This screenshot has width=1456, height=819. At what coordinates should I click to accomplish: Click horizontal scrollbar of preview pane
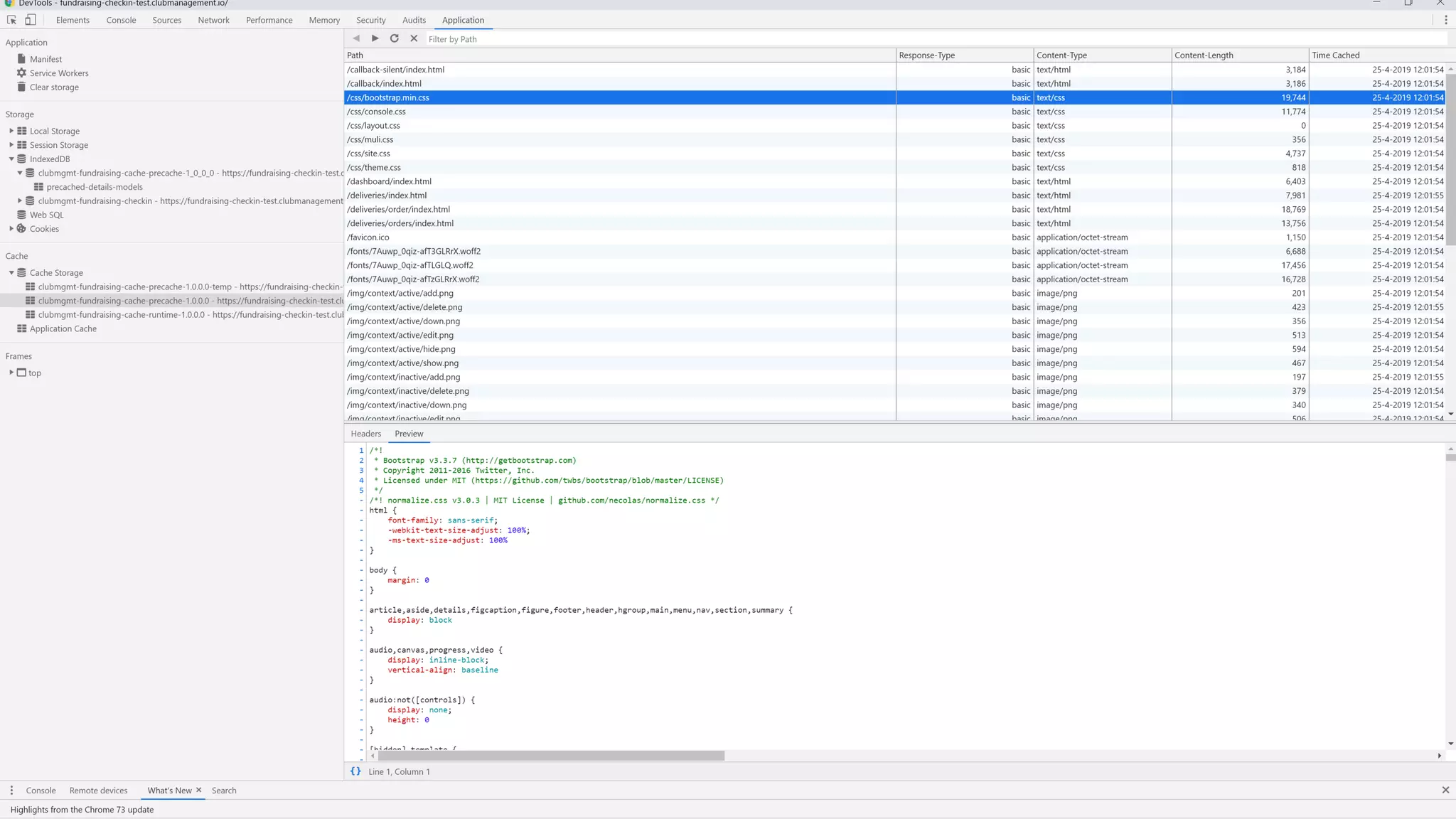click(551, 756)
